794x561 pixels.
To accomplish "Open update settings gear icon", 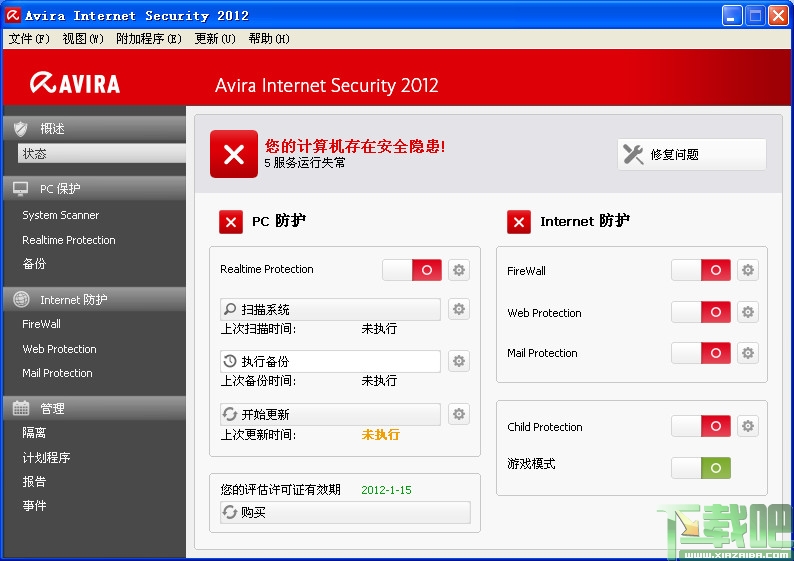I will click(x=459, y=414).
